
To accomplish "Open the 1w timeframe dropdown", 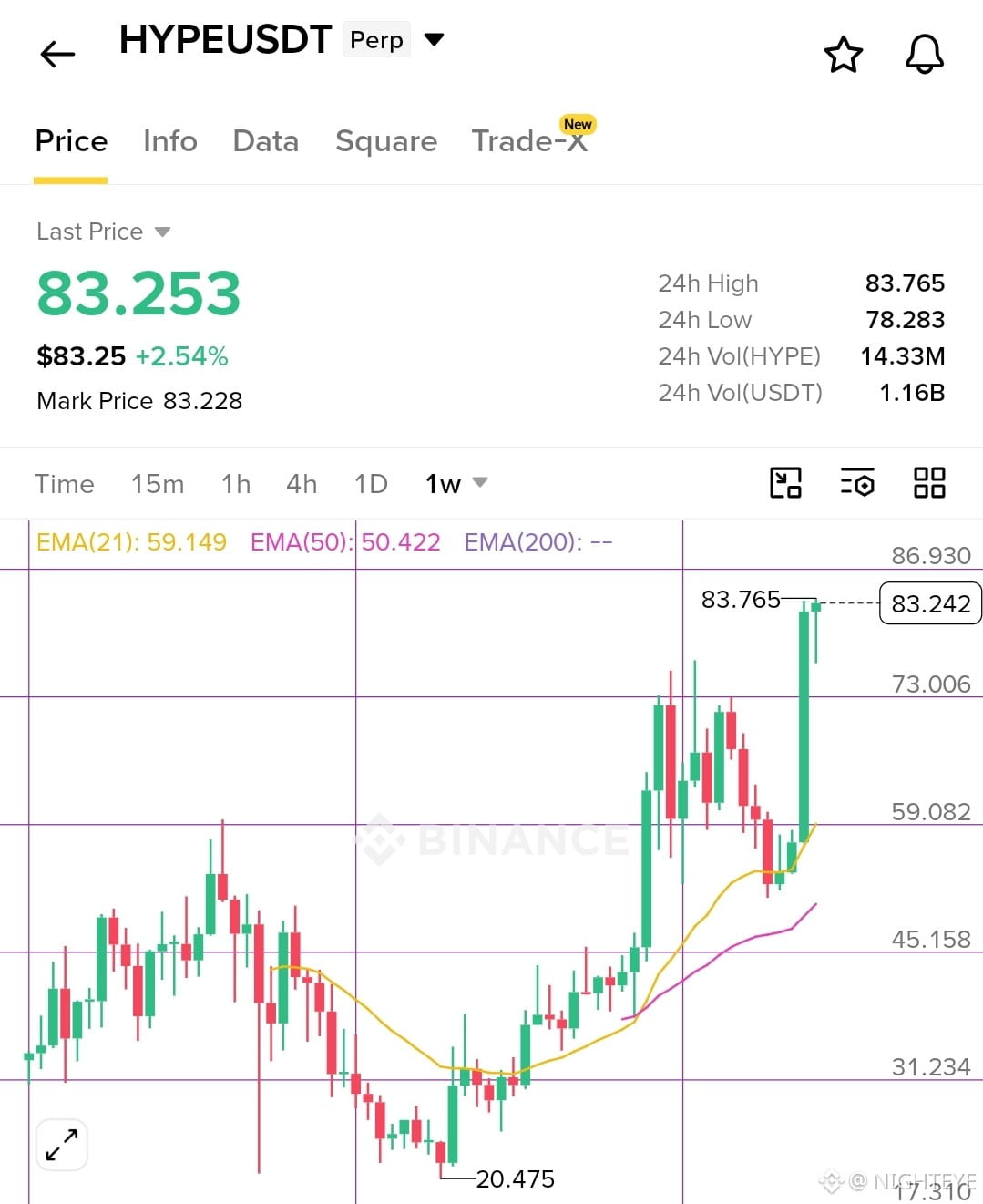I will coord(456,484).
